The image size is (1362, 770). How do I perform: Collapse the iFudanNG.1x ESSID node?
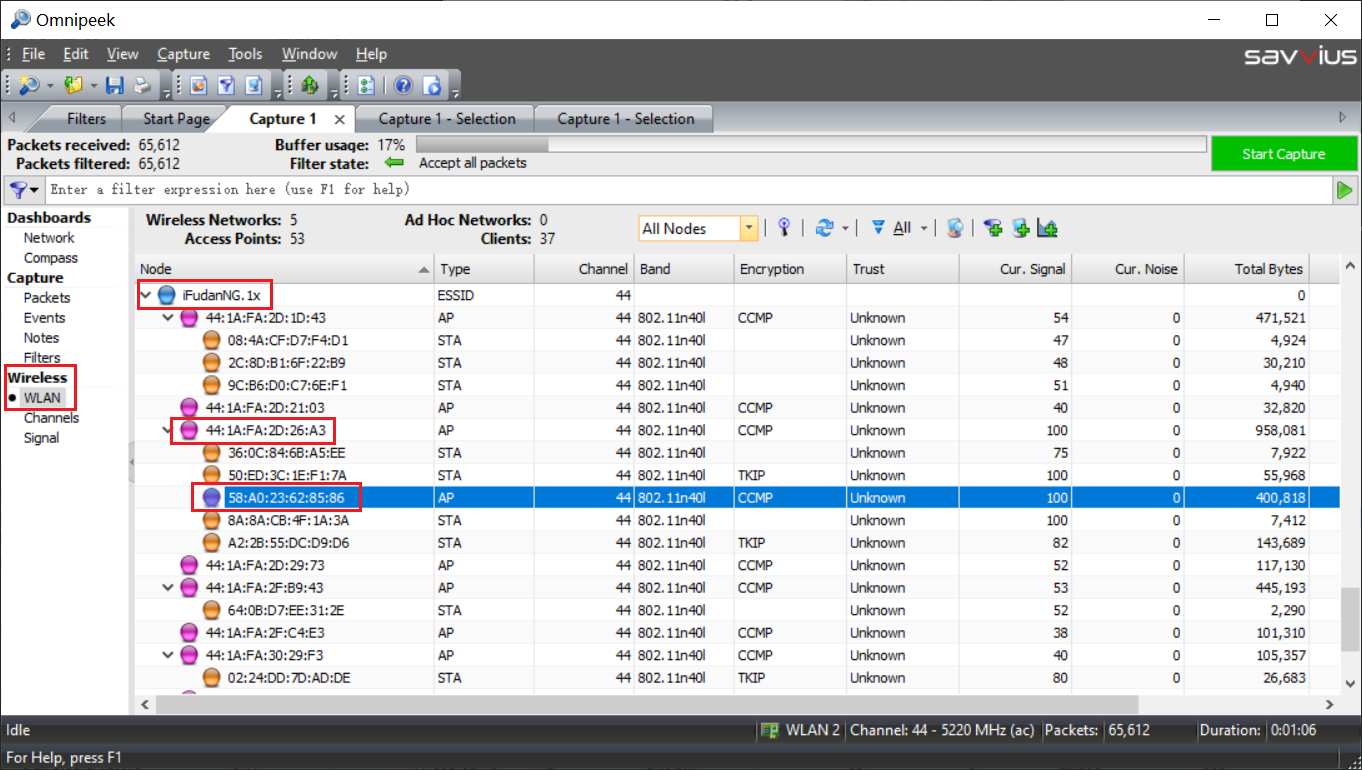[147, 295]
